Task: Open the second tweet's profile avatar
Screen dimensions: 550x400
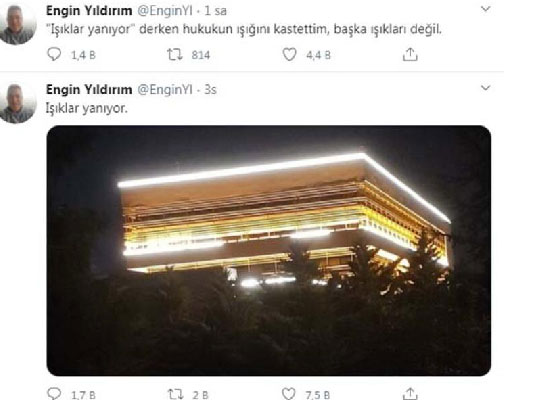Action: (x=17, y=103)
